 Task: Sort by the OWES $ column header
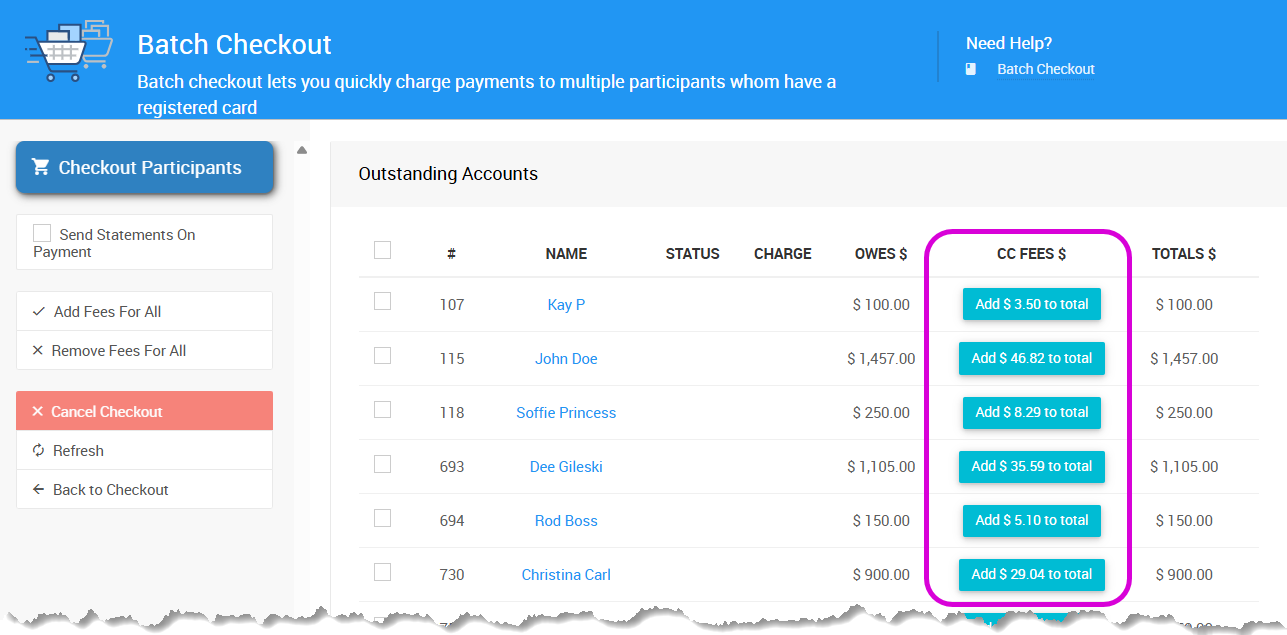pos(880,254)
